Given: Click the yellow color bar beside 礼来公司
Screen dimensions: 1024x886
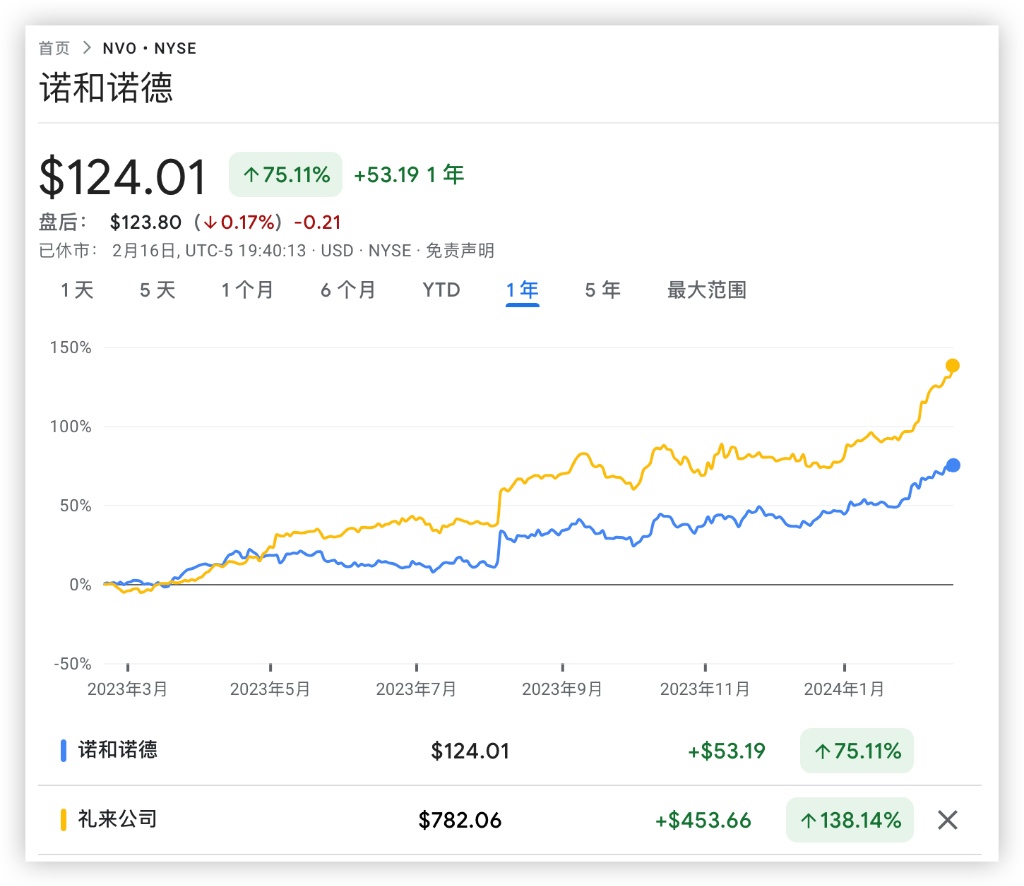Looking at the screenshot, I should [64, 820].
